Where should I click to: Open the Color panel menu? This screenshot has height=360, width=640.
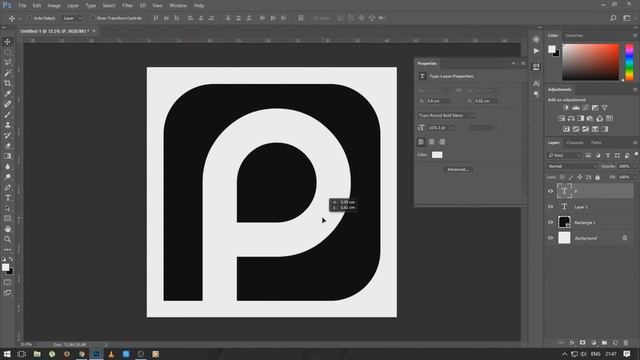635,36
